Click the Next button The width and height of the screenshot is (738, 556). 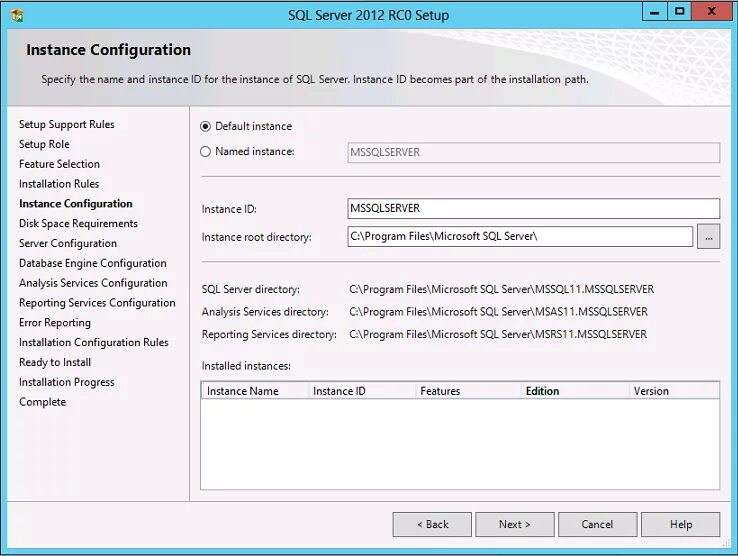point(514,524)
